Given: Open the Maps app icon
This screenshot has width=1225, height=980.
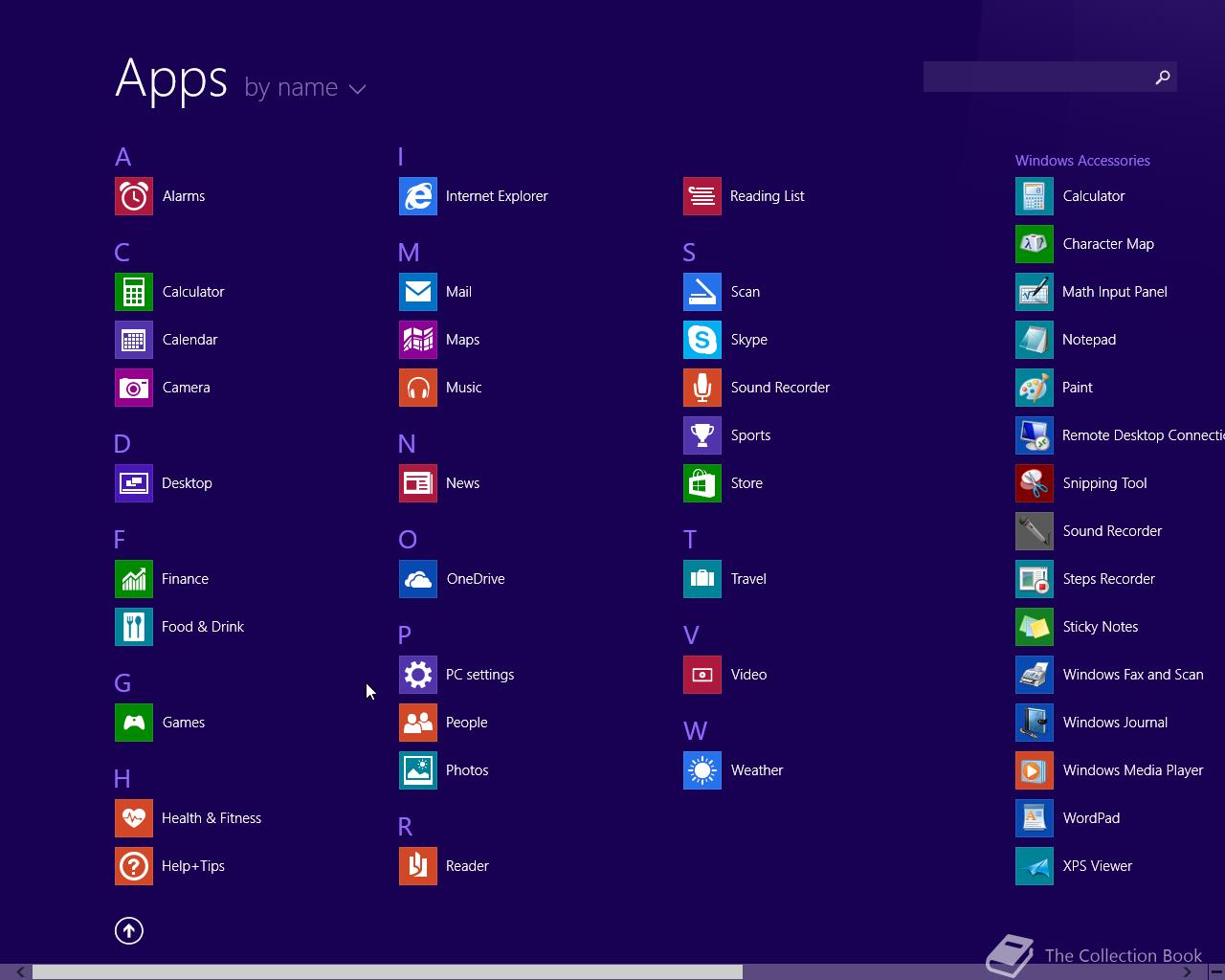Looking at the screenshot, I should [x=418, y=340].
